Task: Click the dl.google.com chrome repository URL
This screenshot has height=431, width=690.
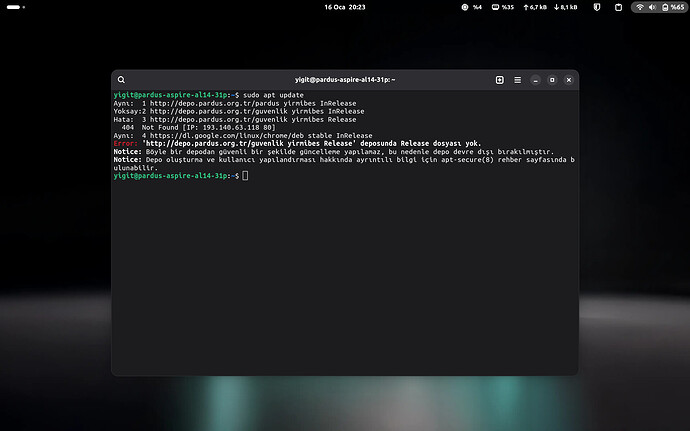Action: (228, 135)
